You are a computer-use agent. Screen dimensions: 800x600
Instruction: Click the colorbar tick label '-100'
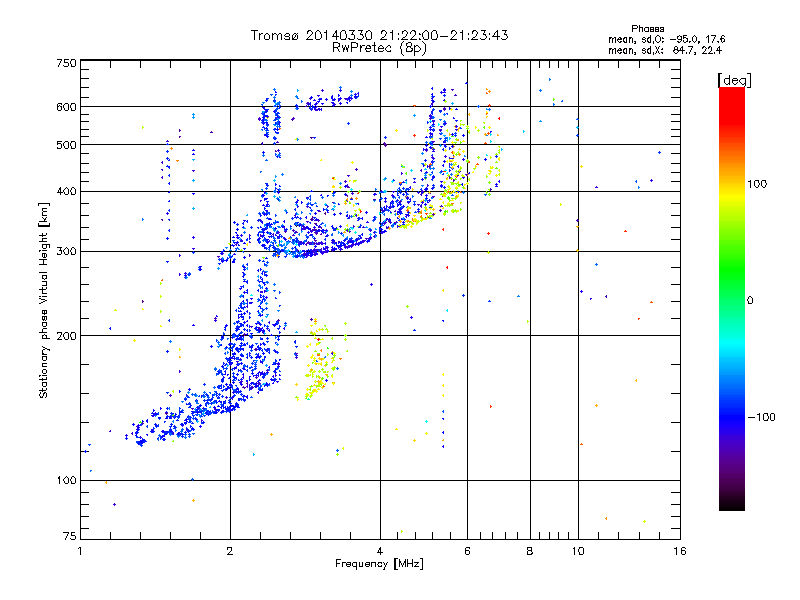click(761, 417)
